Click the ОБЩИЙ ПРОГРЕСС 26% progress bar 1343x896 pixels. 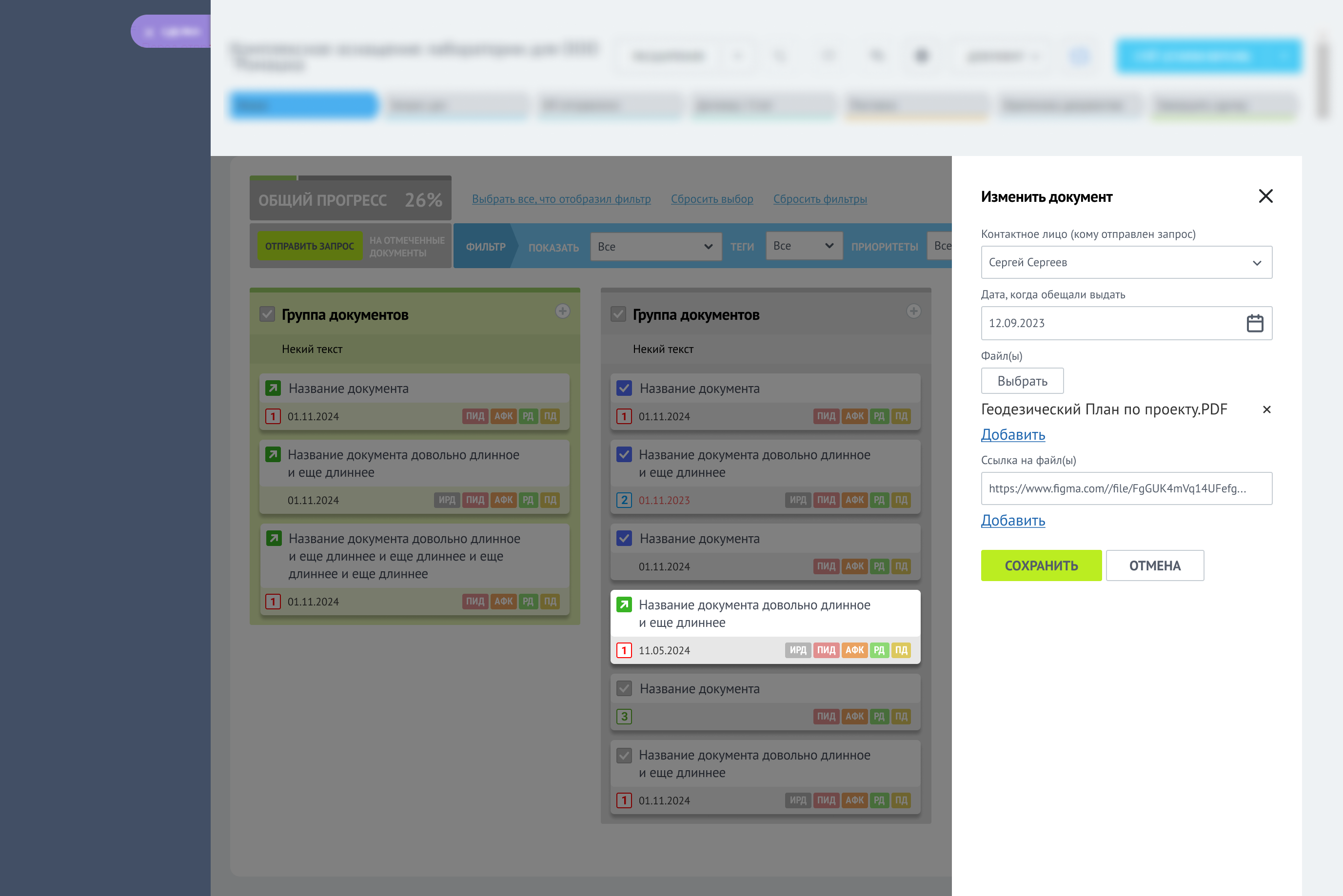(350, 199)
